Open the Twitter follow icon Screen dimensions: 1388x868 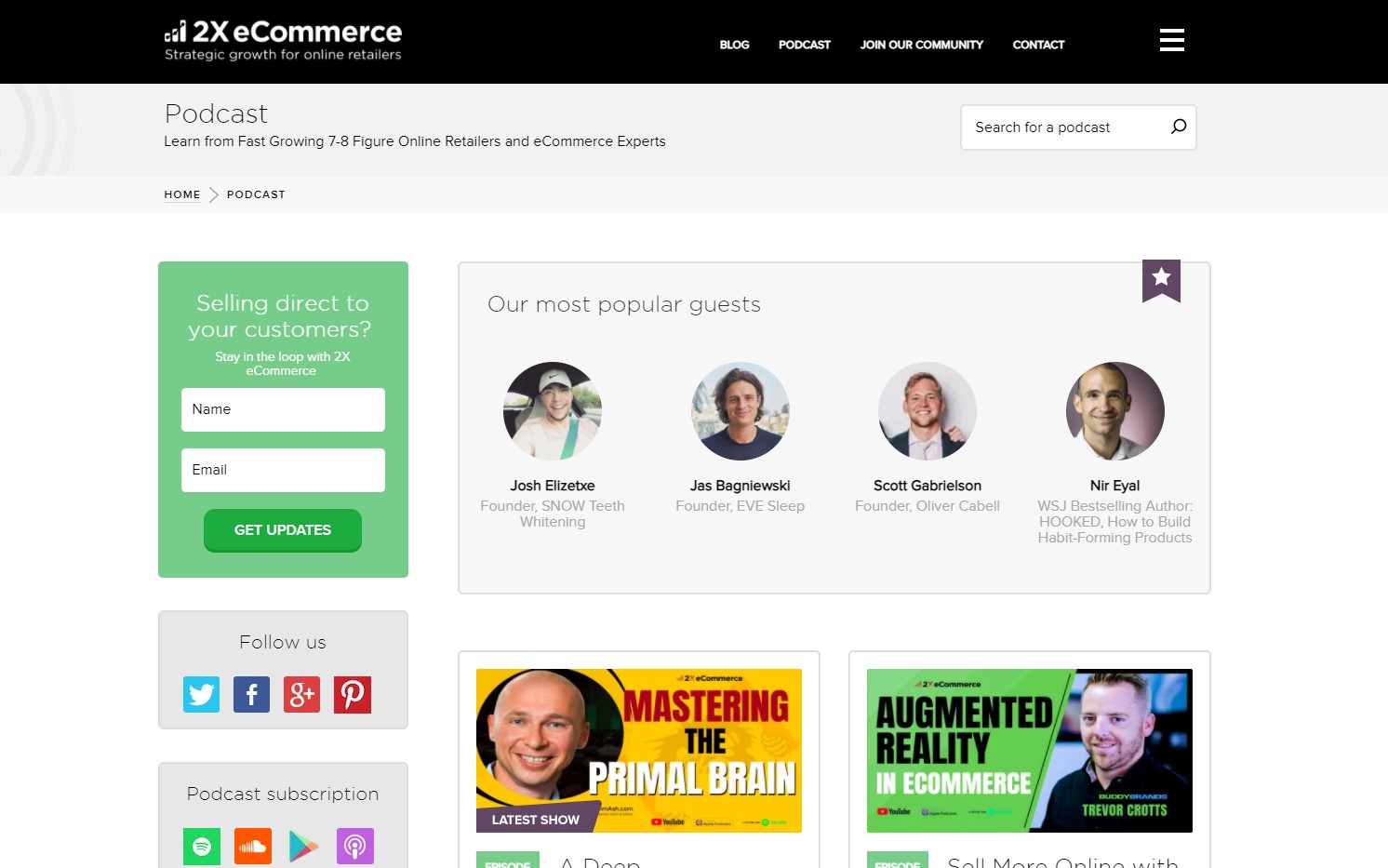pyautogui.click(x=201, y=694)
